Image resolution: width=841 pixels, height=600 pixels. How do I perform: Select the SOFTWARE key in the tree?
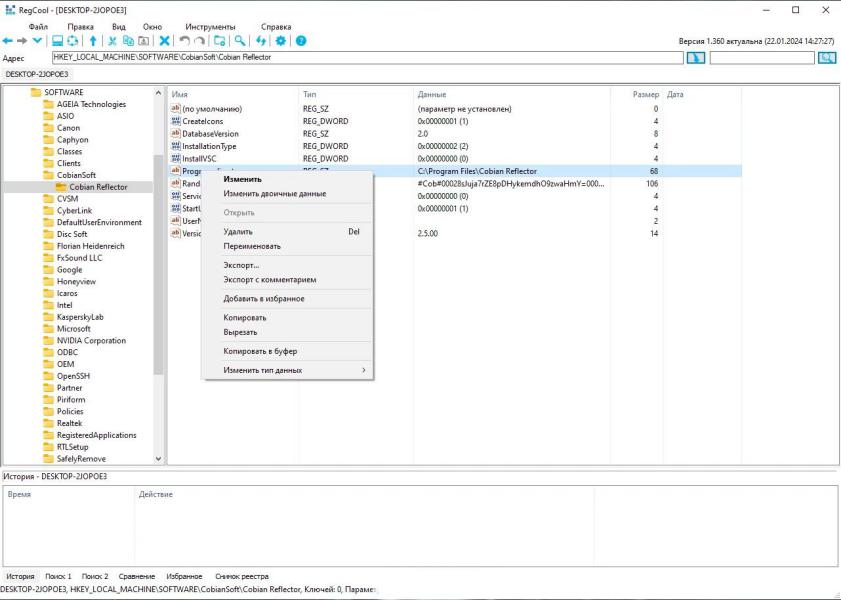64,92
